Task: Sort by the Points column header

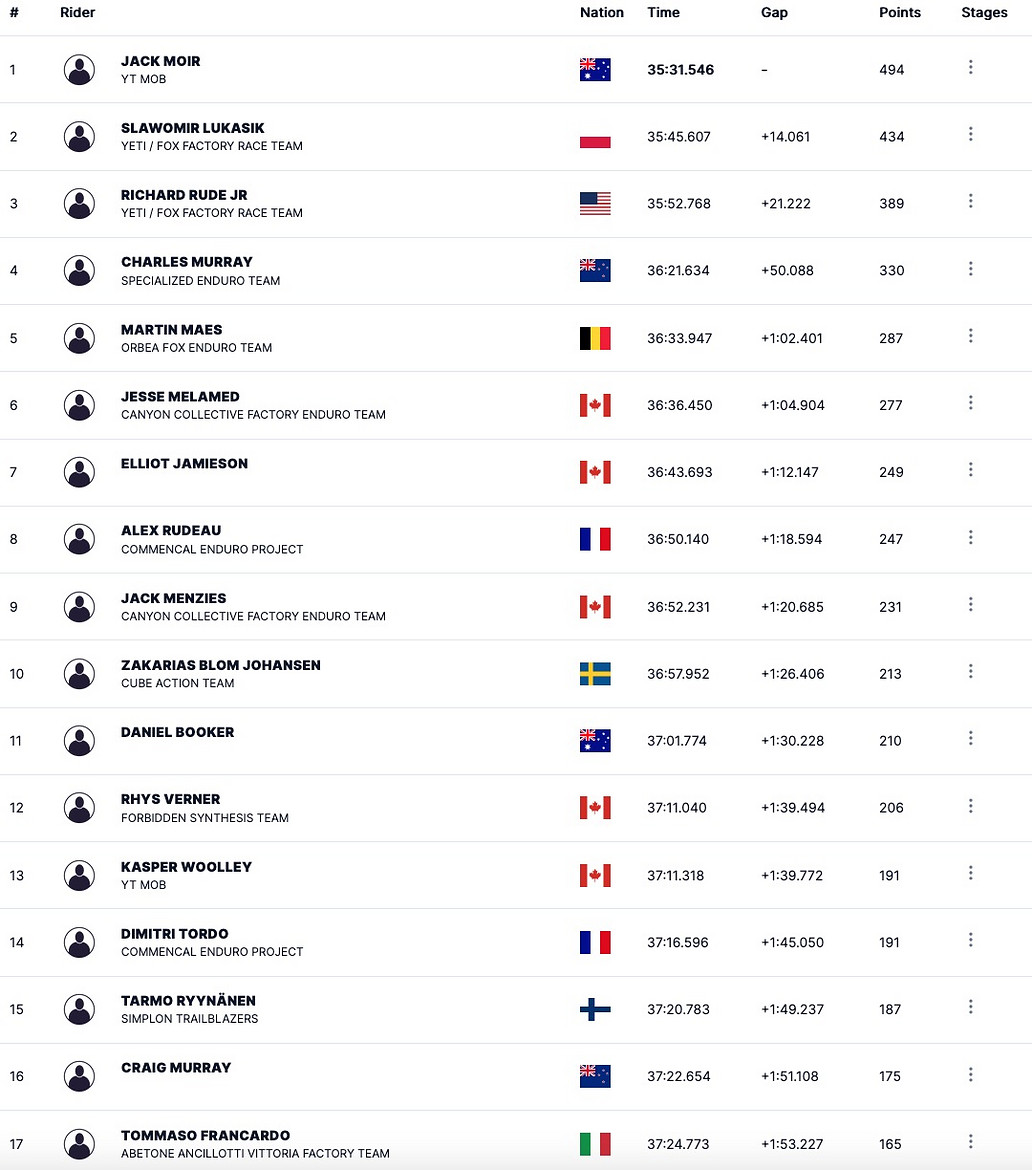Action: click(x=899, y=13)
